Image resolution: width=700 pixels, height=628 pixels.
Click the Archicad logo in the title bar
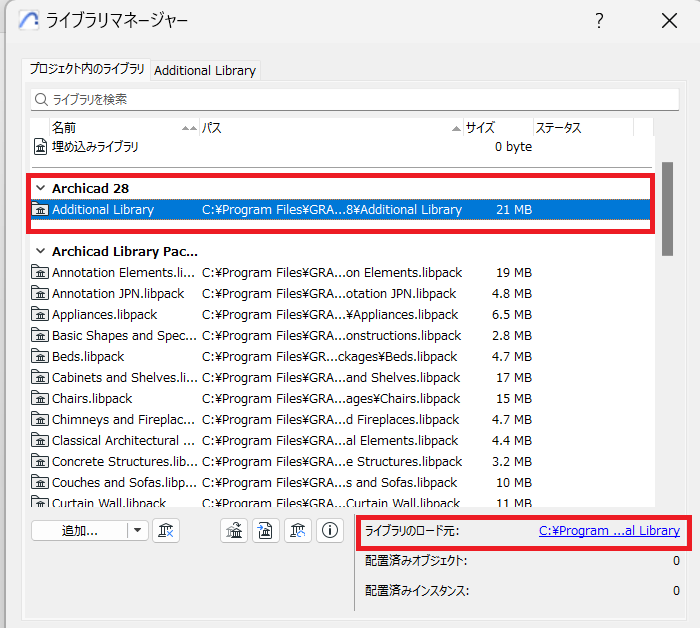[x=29, y=21]
